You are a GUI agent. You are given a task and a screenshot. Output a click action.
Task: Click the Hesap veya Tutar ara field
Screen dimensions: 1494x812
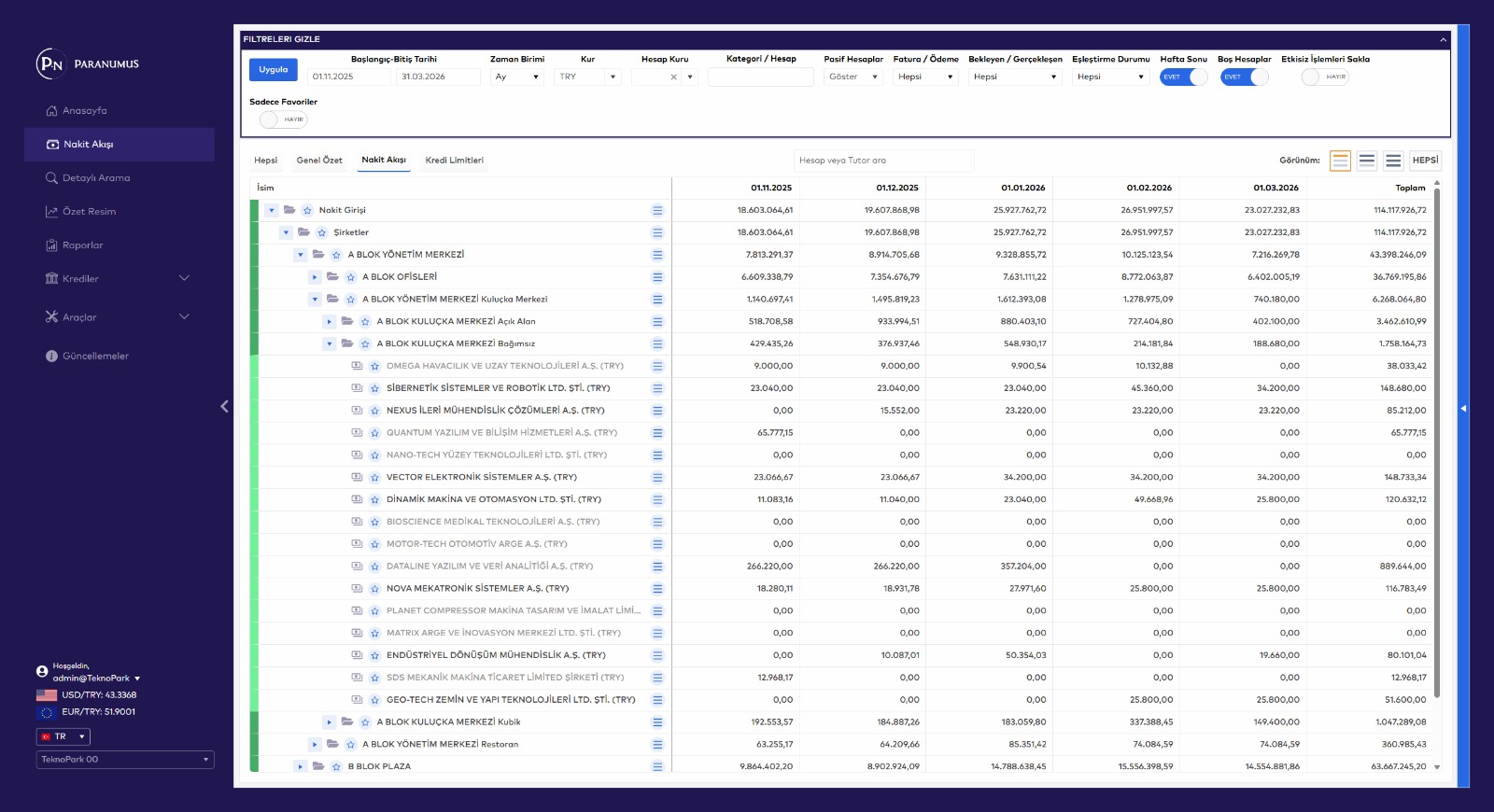tap(882, 161)
